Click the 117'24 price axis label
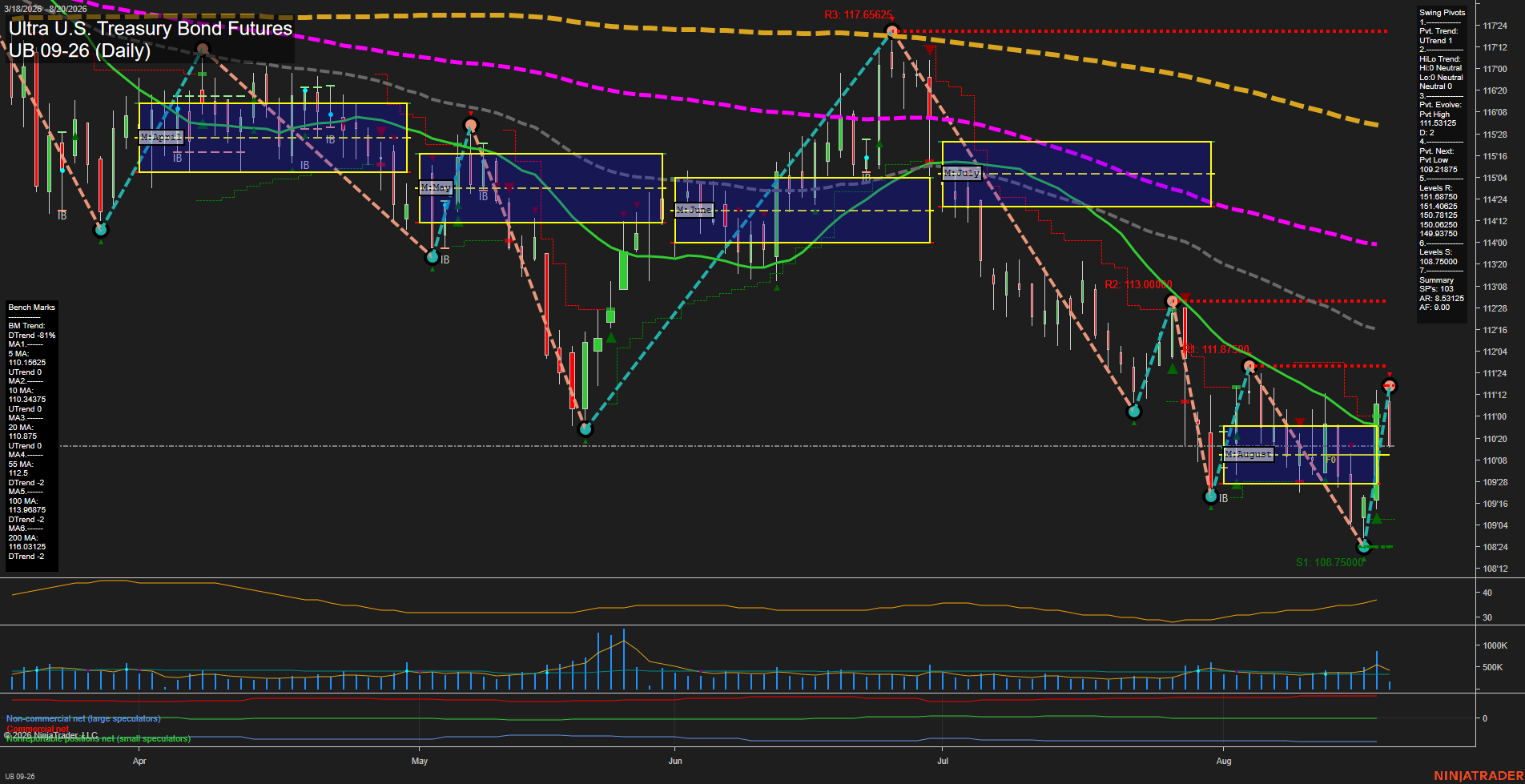The height and width of the screenshot is (784, 1525). click(x=1495, y=26)
